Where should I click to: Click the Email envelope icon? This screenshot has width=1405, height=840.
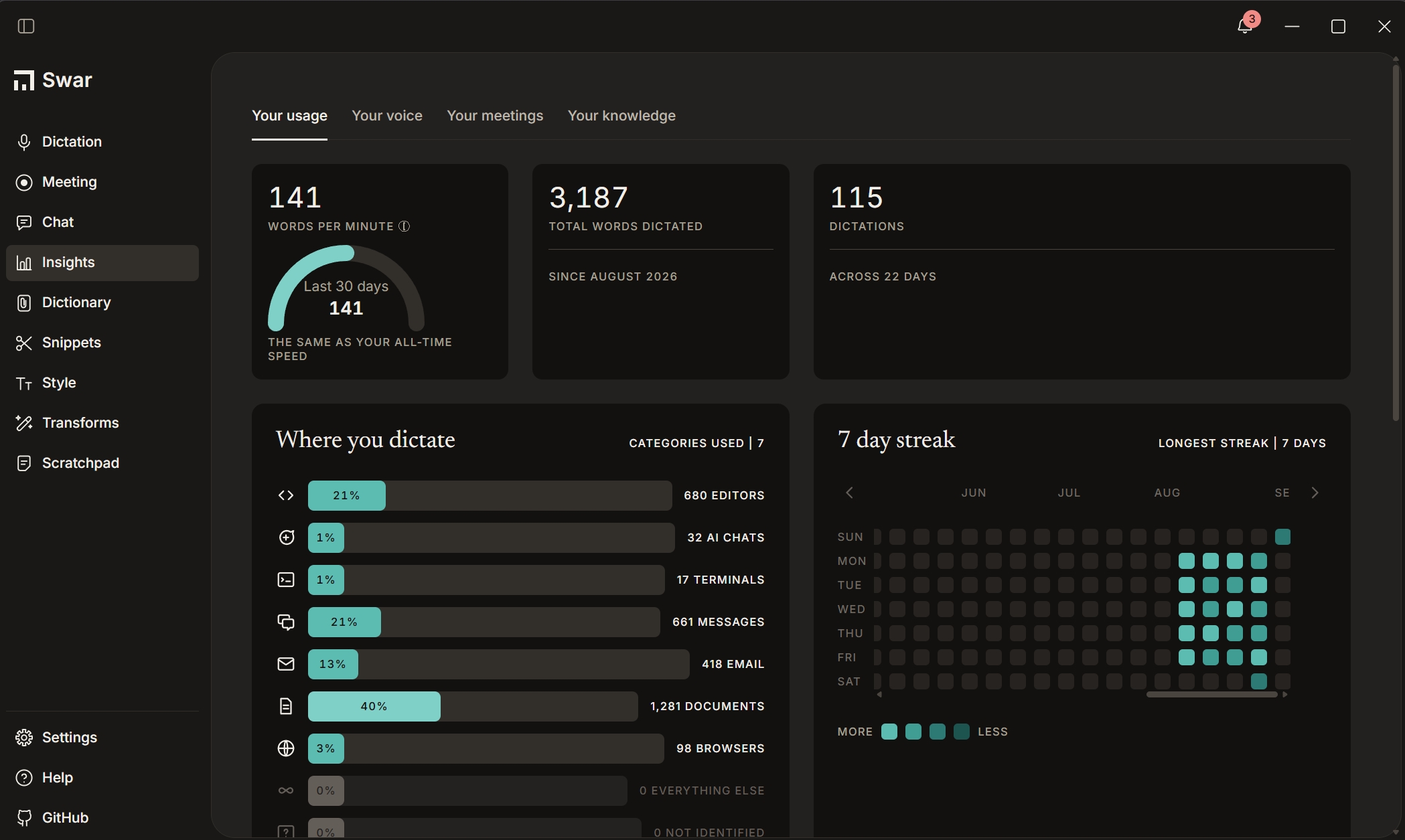(x=286, y=664)
